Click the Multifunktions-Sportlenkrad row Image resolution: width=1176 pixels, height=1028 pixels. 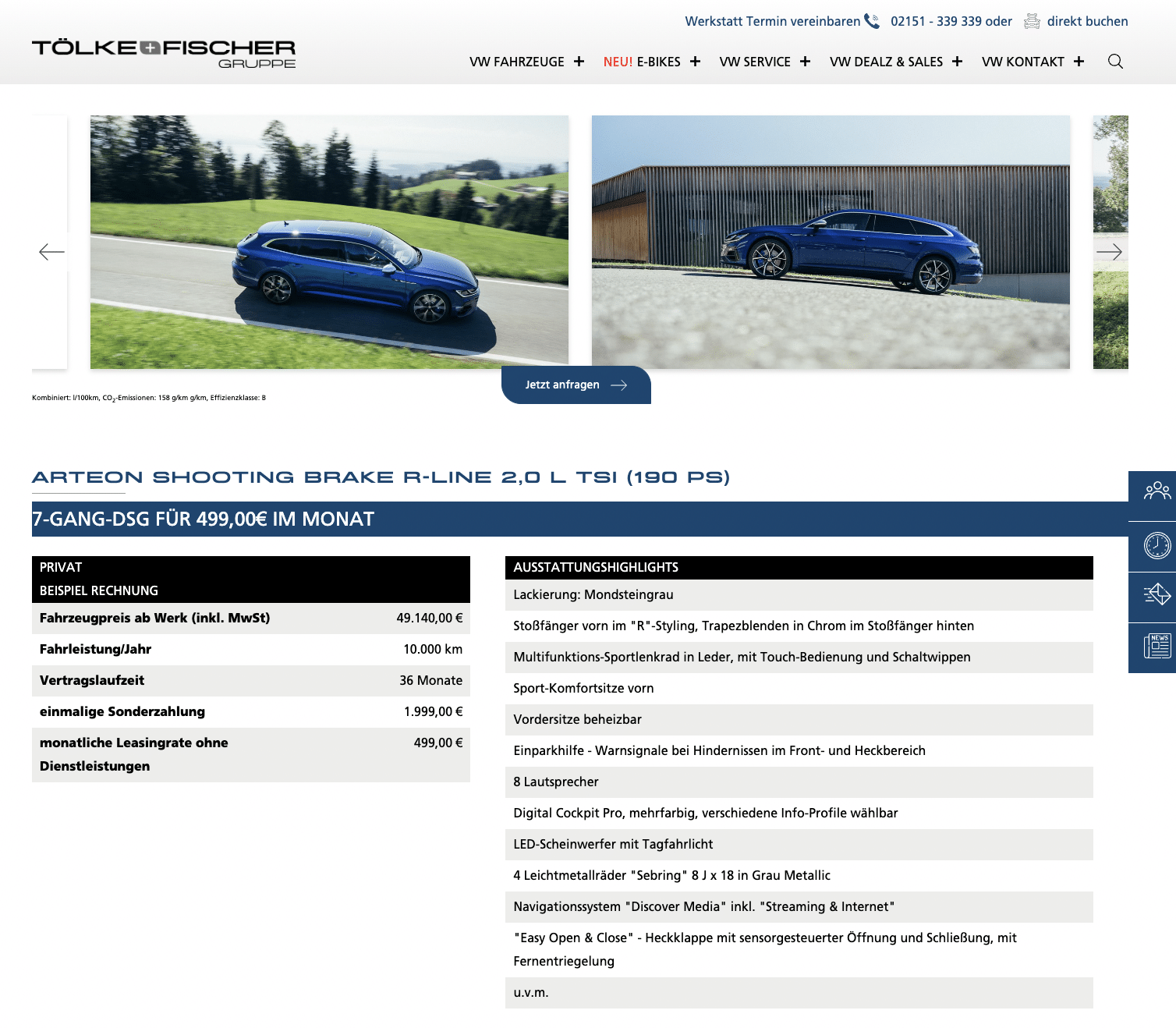(799, 658)
